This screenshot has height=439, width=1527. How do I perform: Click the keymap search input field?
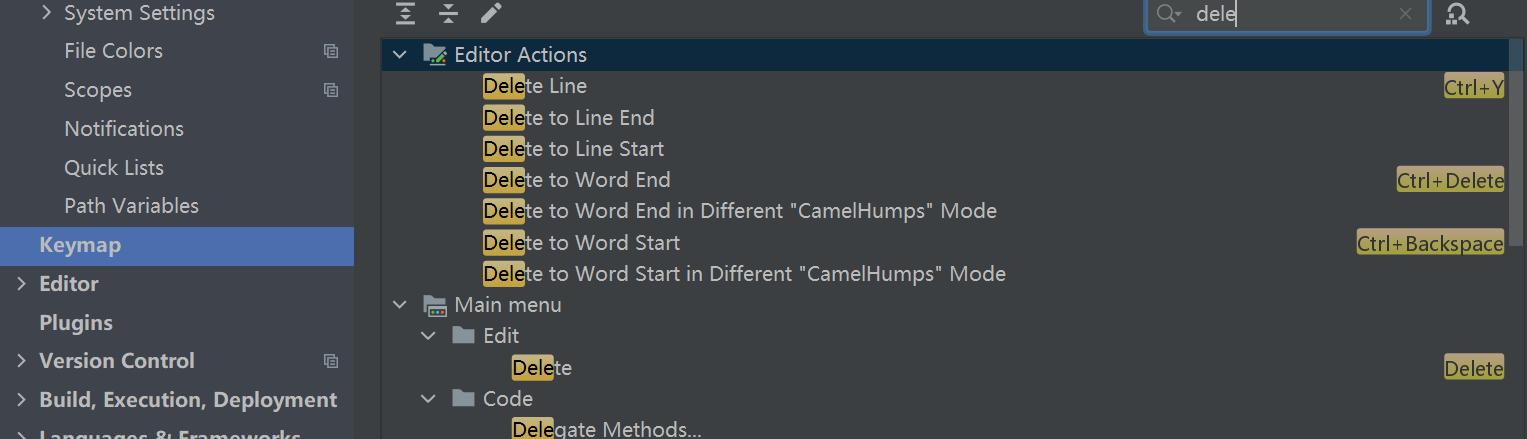[x=1290, y=14]
